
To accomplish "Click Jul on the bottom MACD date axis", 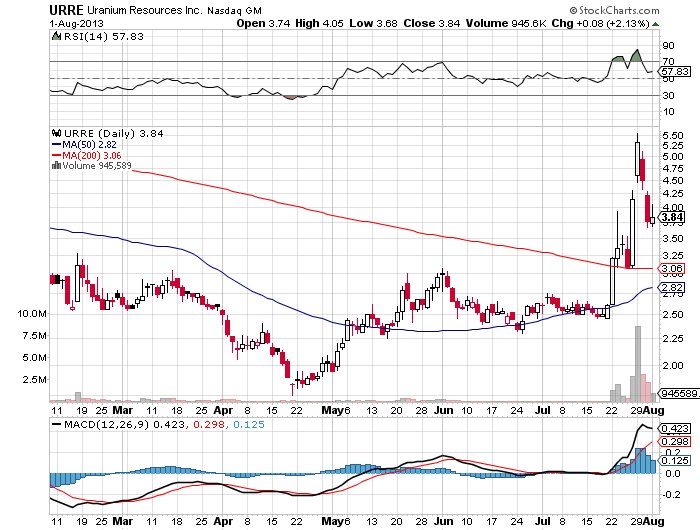I will 542,521.
